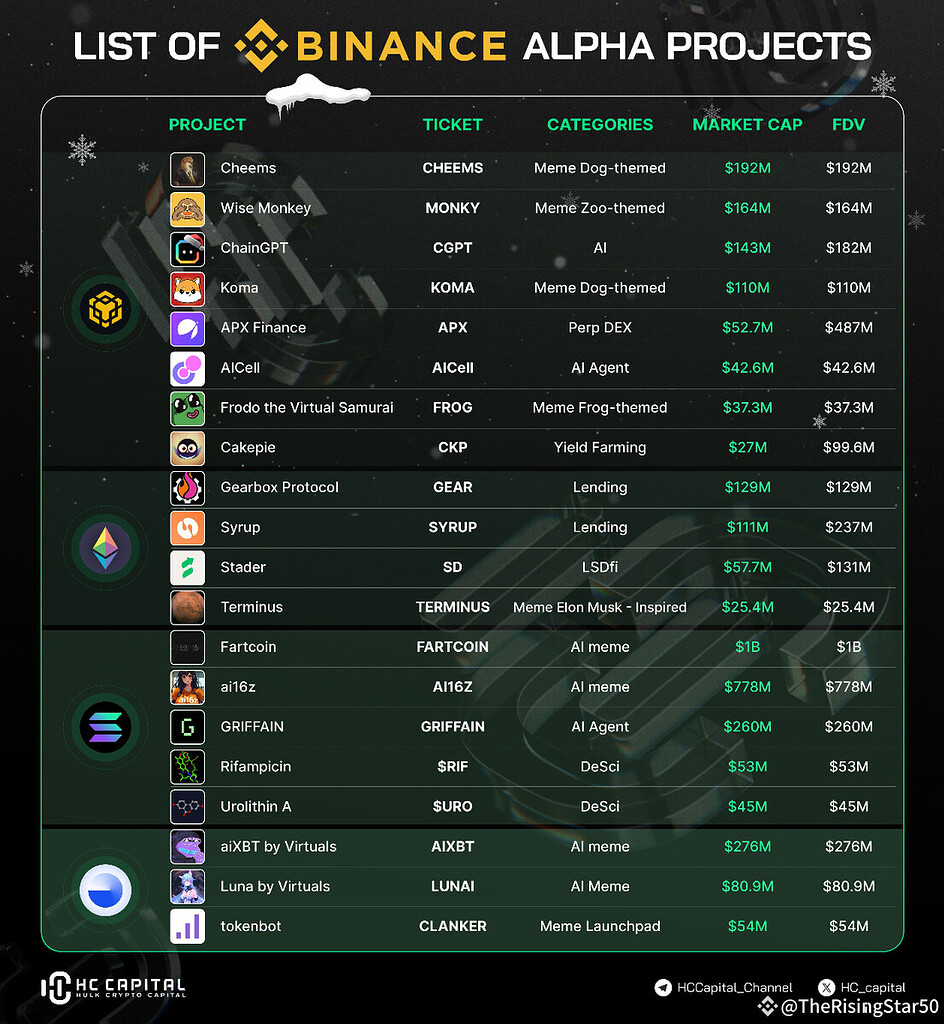The height and width of the screenshot is (1024, 944).
Task: Select the Fartcoin project name
Action: 248,647
